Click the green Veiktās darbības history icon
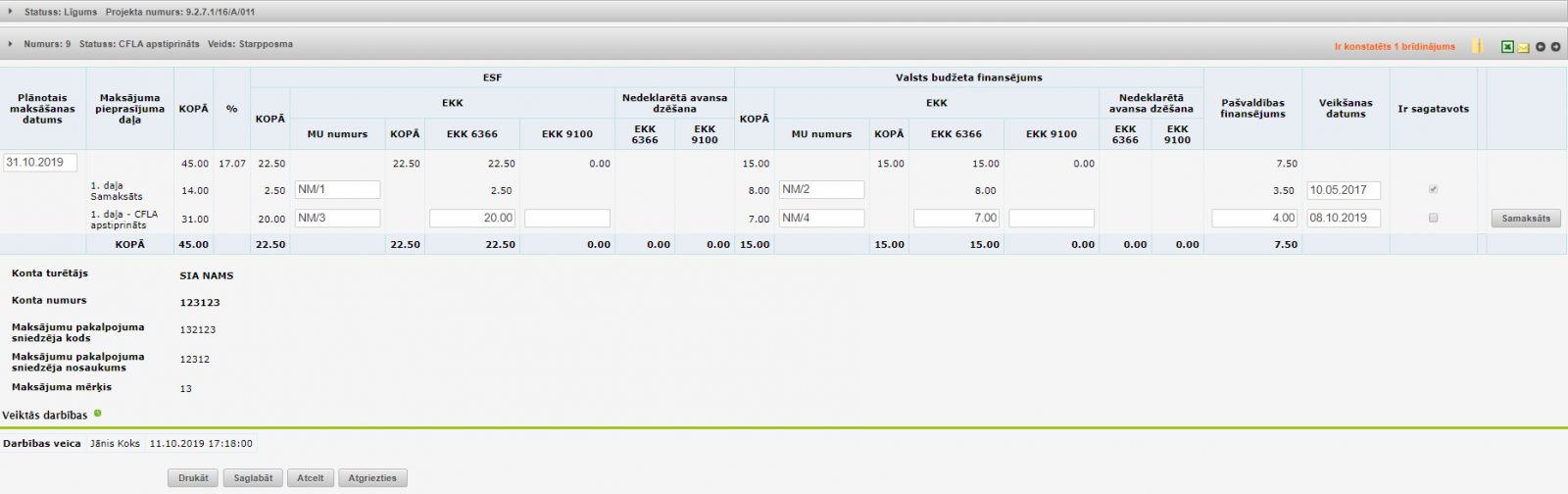This screenshot has height=494, width=1568. [x=97, y=414]
